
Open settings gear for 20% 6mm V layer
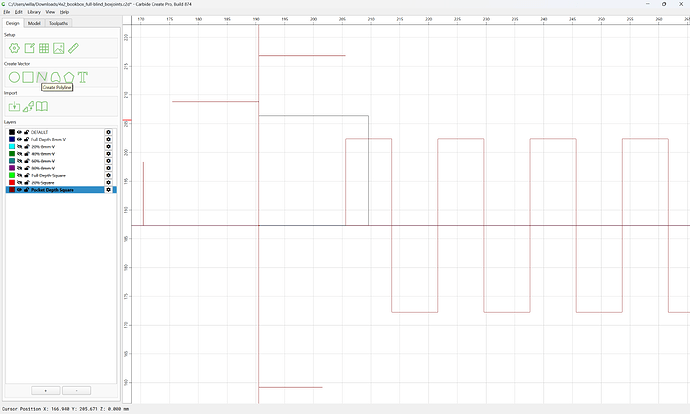(x=108, y=147)
